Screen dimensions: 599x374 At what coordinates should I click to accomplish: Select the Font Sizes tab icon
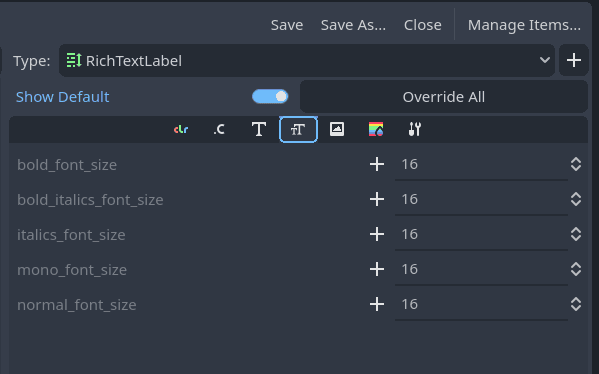tap(298, 130)
